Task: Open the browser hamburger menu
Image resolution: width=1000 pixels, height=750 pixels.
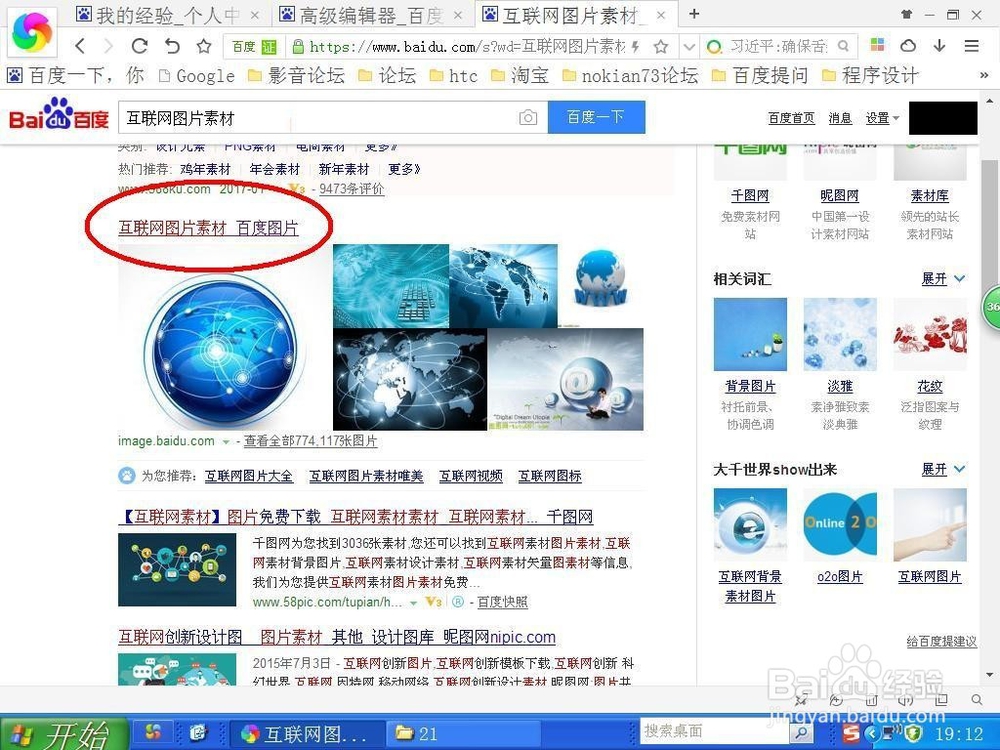Action: (x=971, y=46)
